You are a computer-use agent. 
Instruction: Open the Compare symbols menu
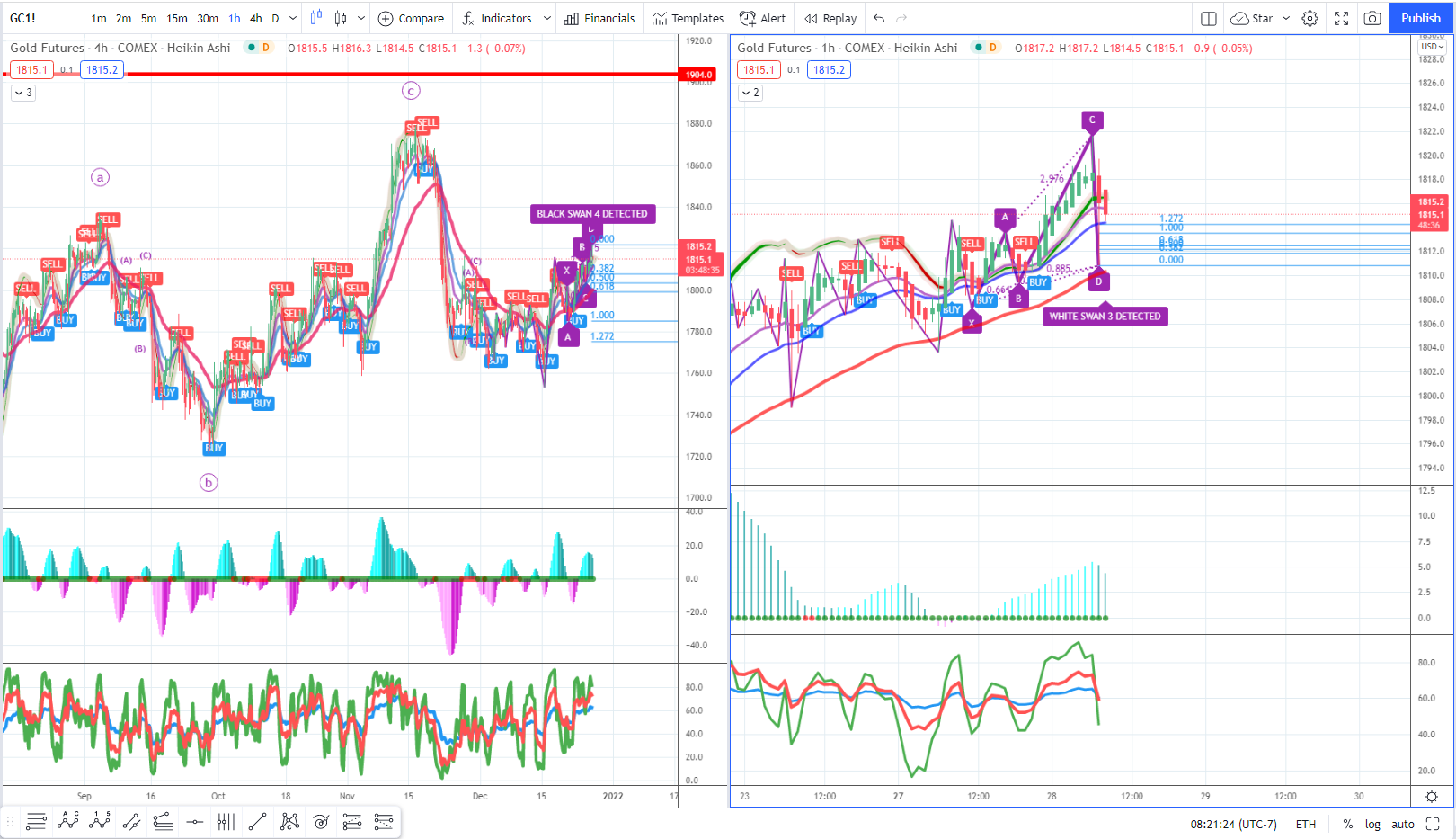pyautogui.click(x=412, y=18)
